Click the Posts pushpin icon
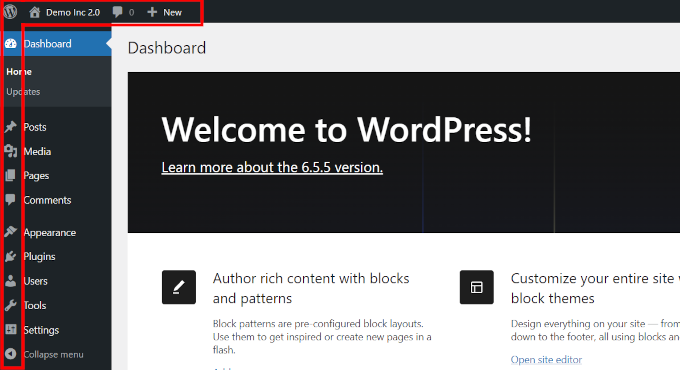Screen dimensions: 680x370 point(11,127)
